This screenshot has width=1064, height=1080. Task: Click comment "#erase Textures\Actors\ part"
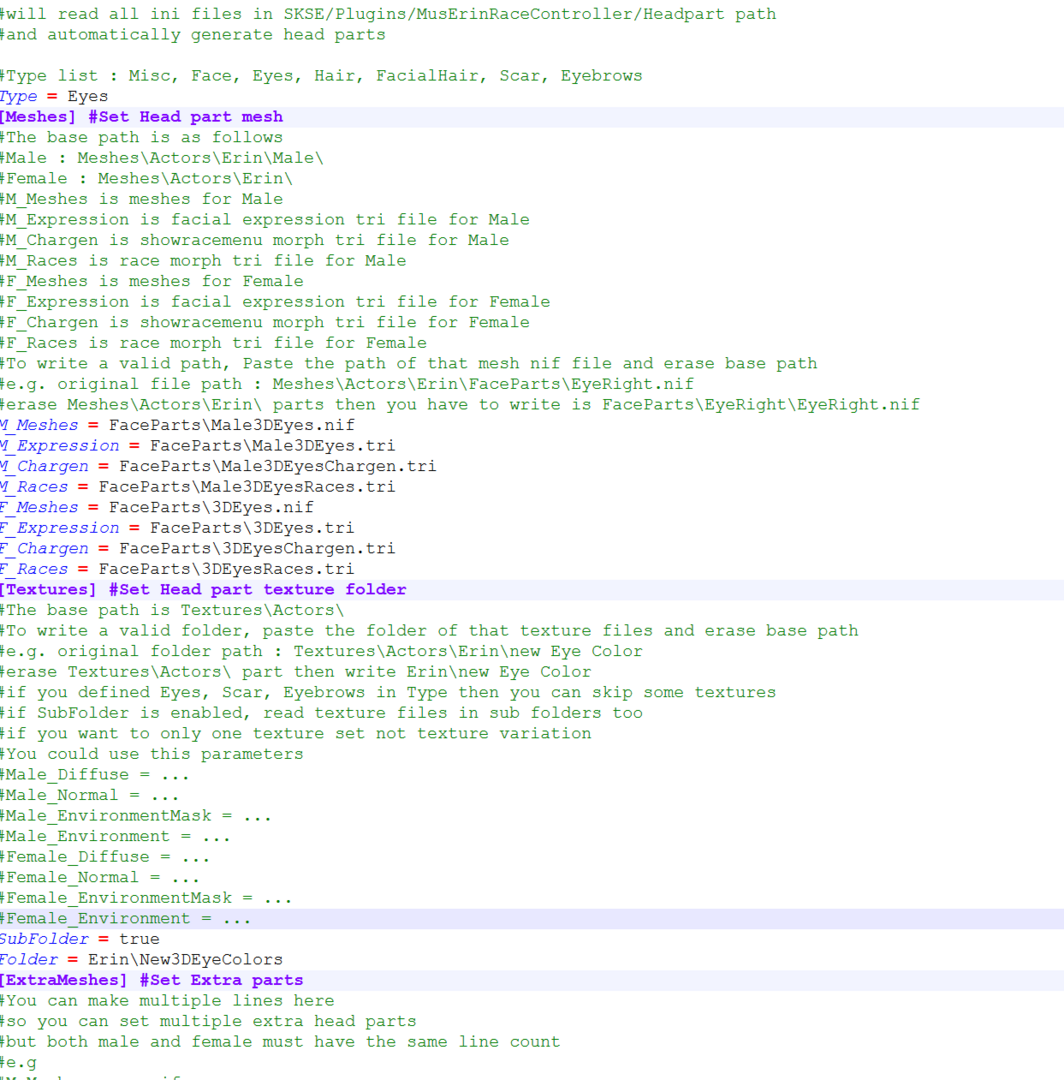coord(295,672)
